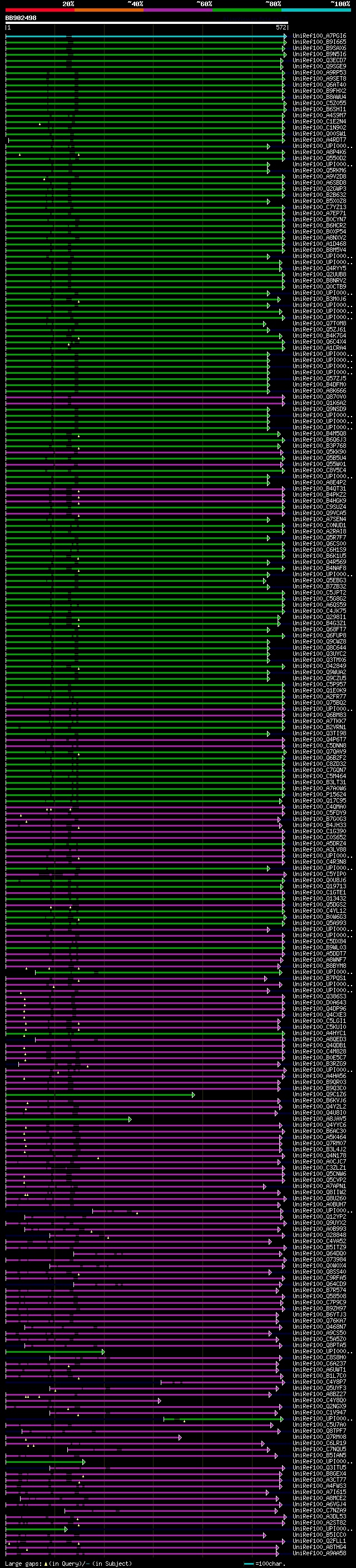Select label UniRef100_Q4P6T7
Screen dimensions: 356x1568
(319, 740)
